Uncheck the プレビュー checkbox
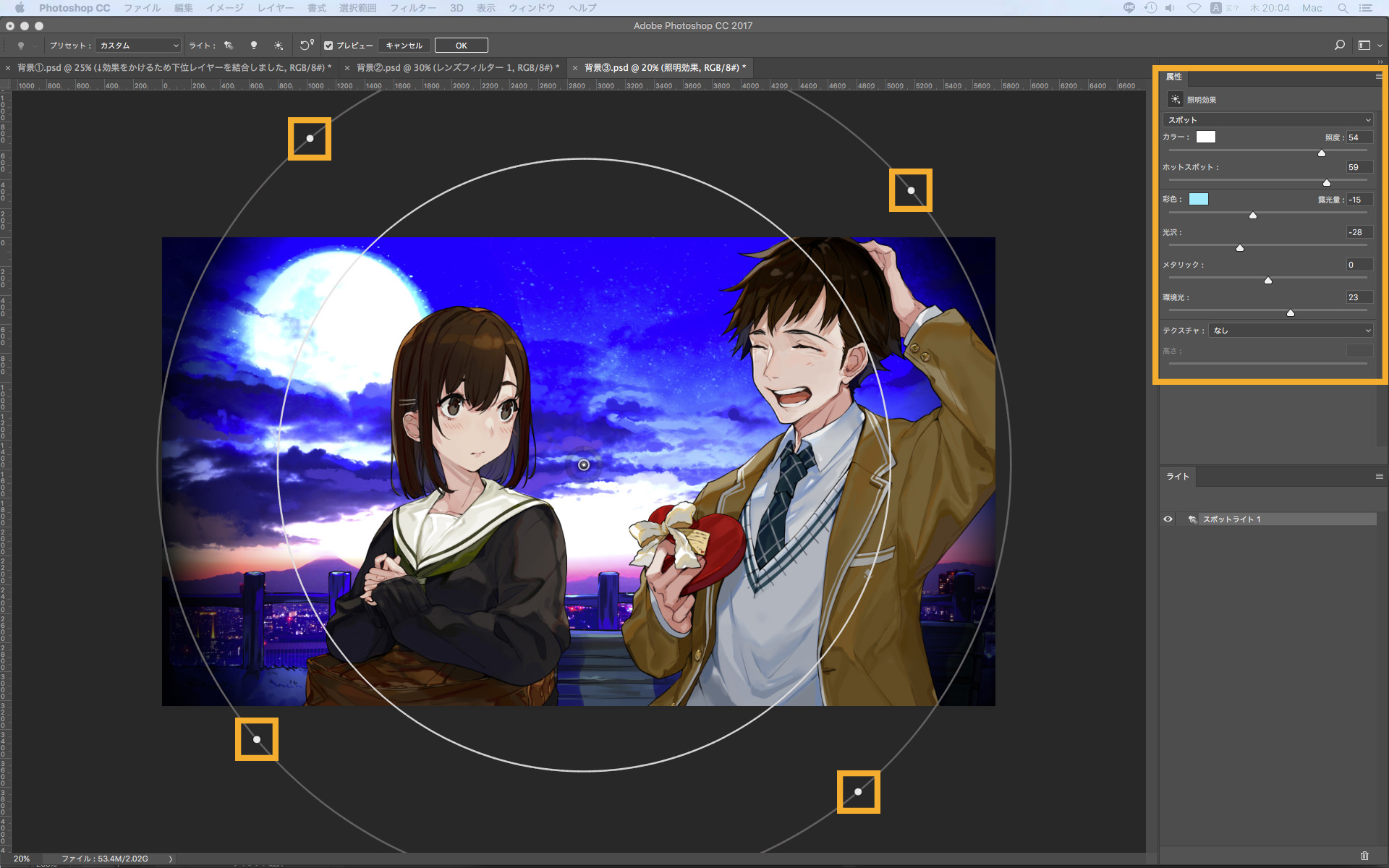The width and height of the screenshot is (1389, 868). click(328, 46)
